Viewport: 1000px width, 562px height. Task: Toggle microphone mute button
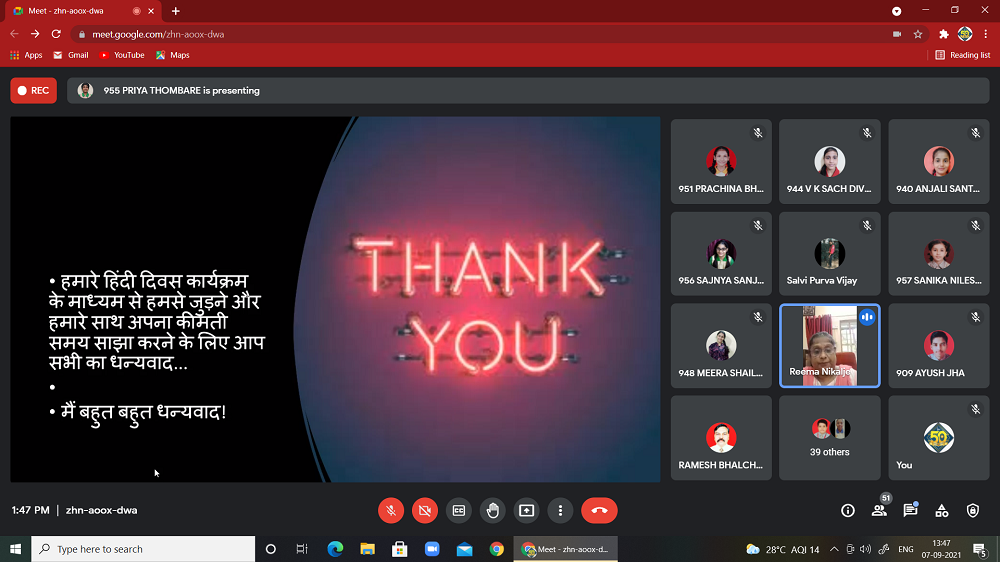click(x=391, y=510)
